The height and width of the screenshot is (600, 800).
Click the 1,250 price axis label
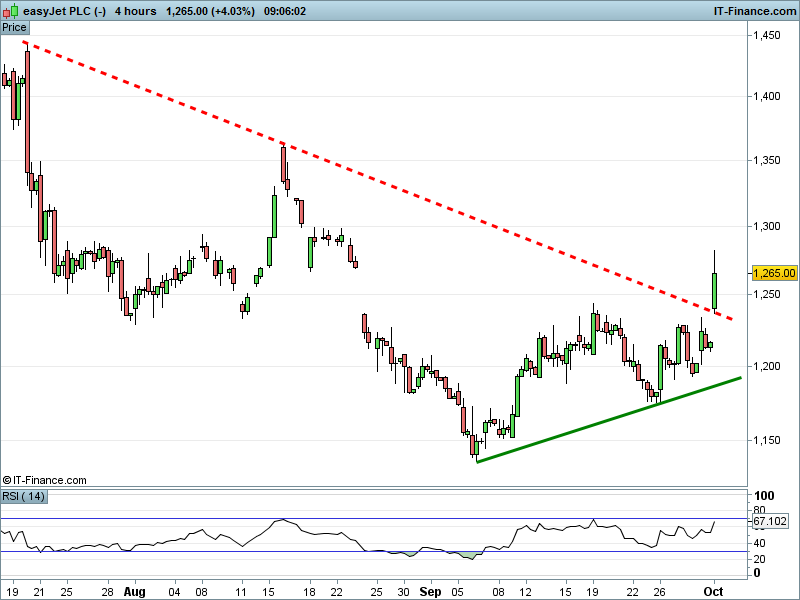[767, 294]
